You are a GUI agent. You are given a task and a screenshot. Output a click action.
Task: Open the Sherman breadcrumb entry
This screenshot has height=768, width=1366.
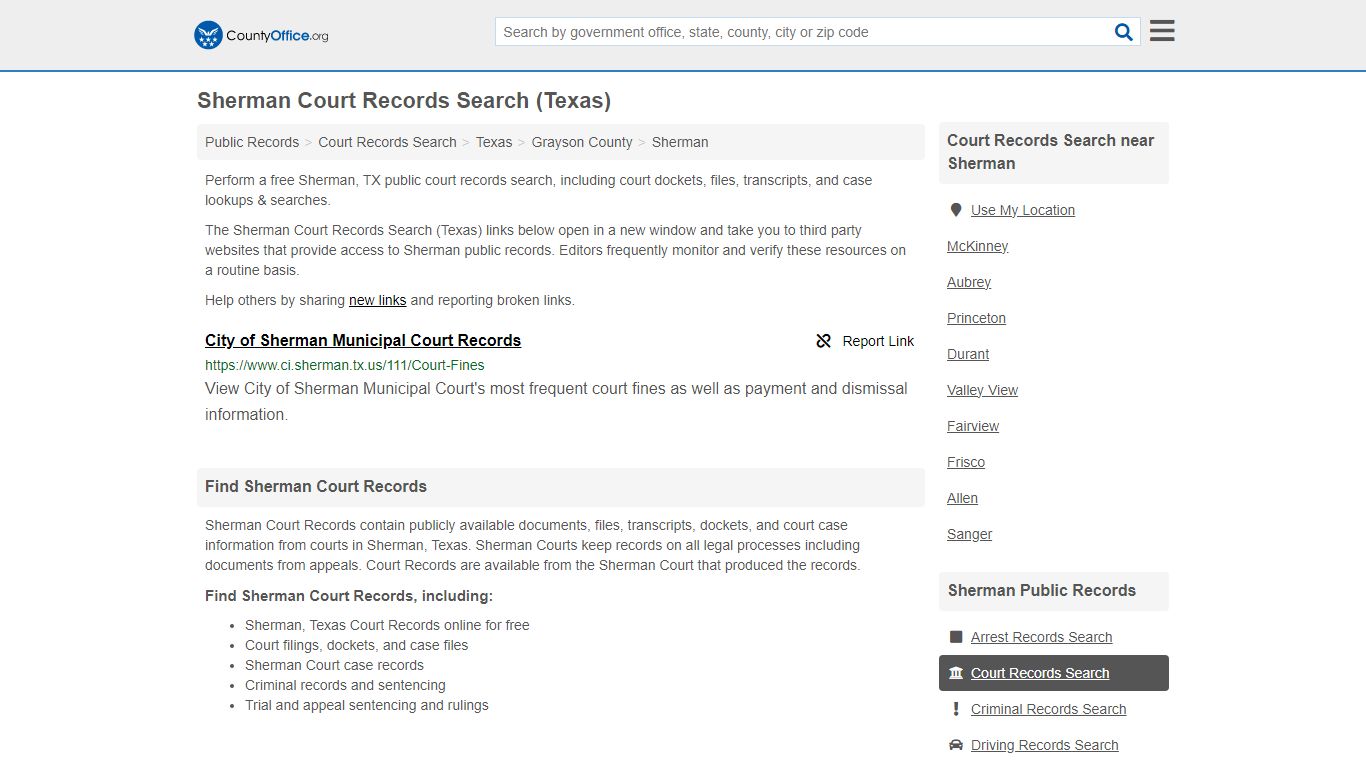tap(680, 142)
